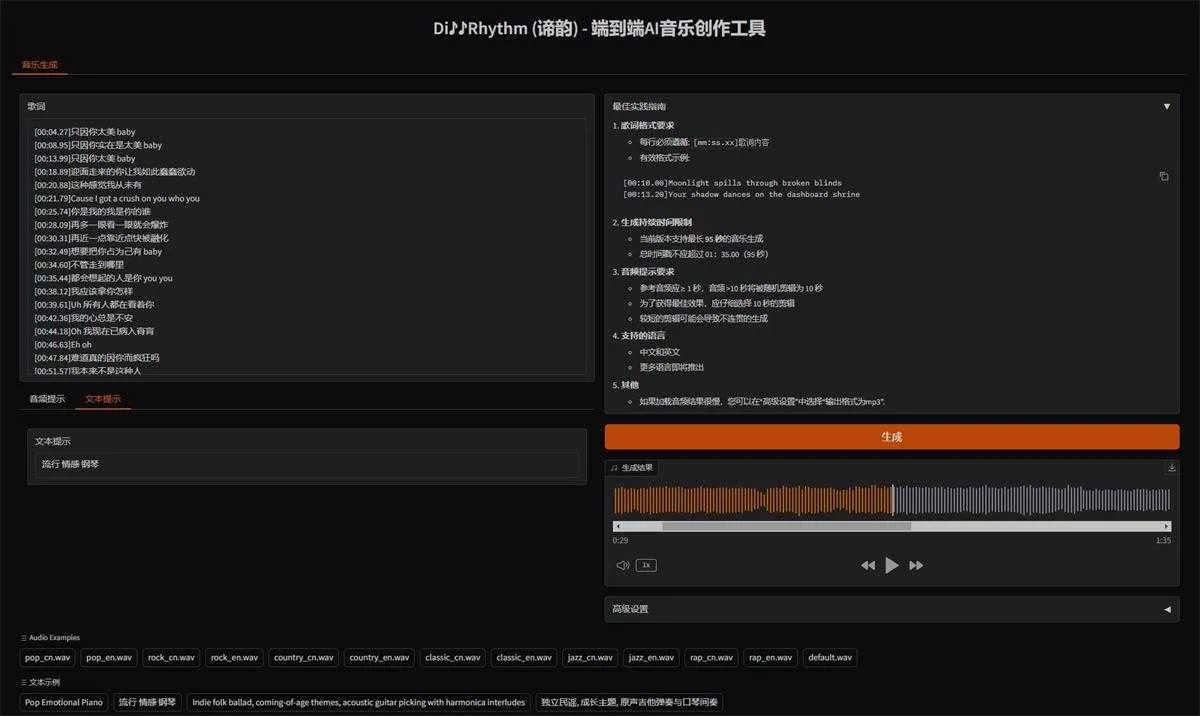1200x716 pixels.
Task: Switch to the audio prompt tab
Action: point(47,399)
